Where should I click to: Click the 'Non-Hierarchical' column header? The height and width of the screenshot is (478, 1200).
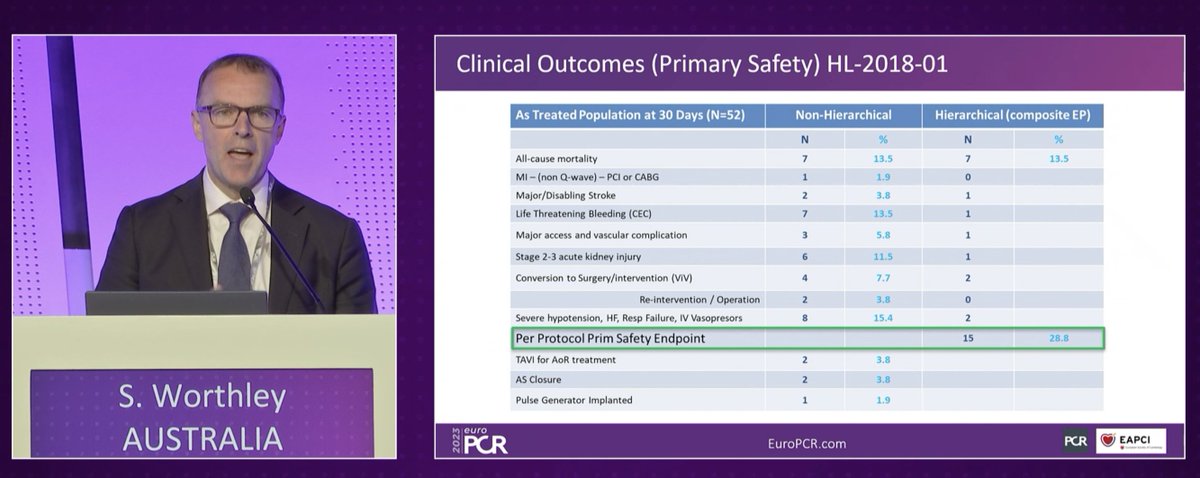pos(843,115)
